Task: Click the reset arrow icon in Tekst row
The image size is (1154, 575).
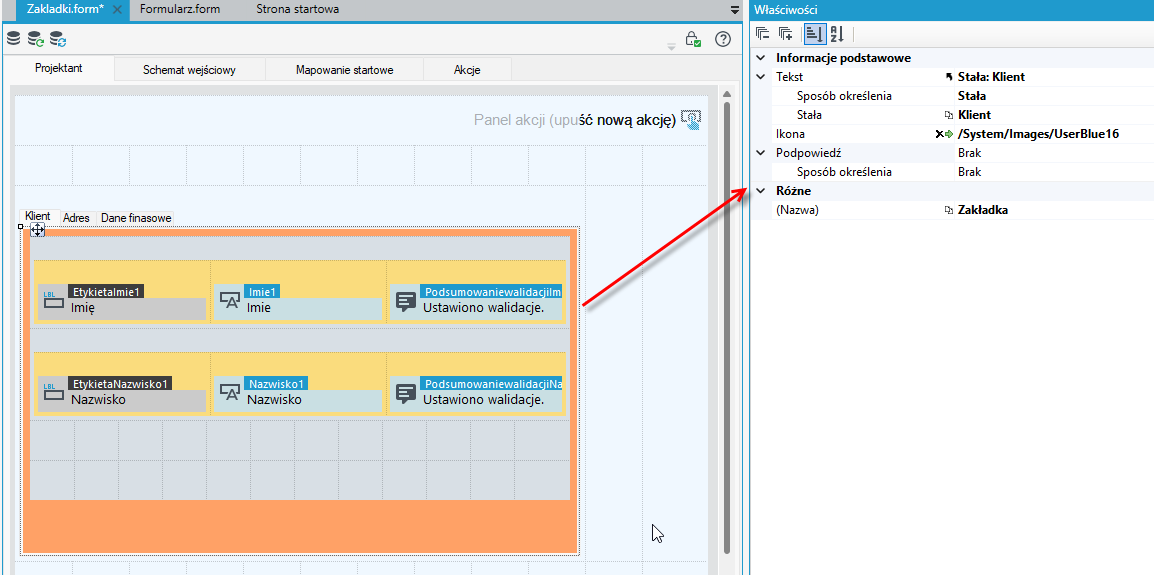Action: [x=948, y=77]
